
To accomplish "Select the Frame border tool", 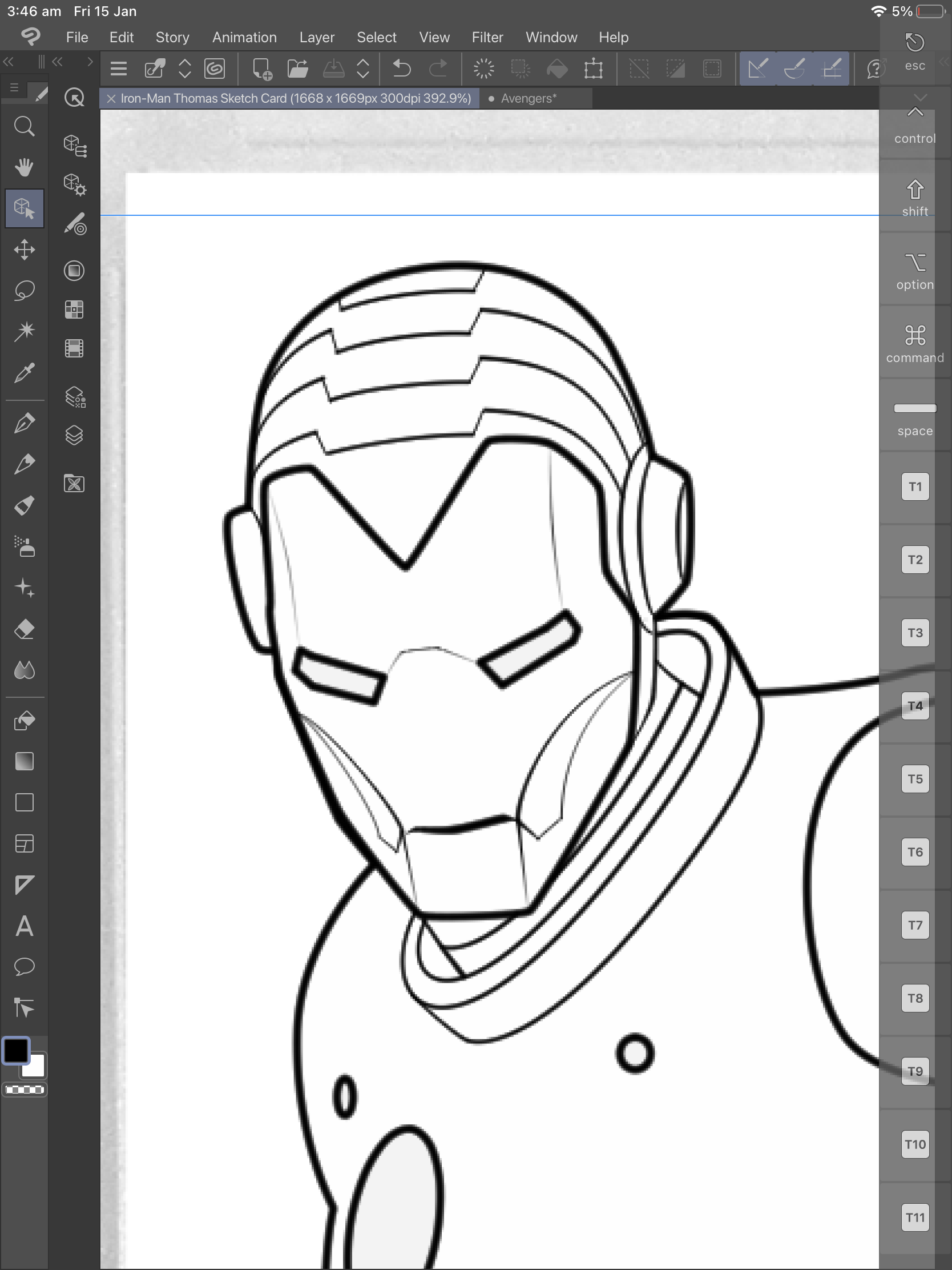I will tap(24, 843).
